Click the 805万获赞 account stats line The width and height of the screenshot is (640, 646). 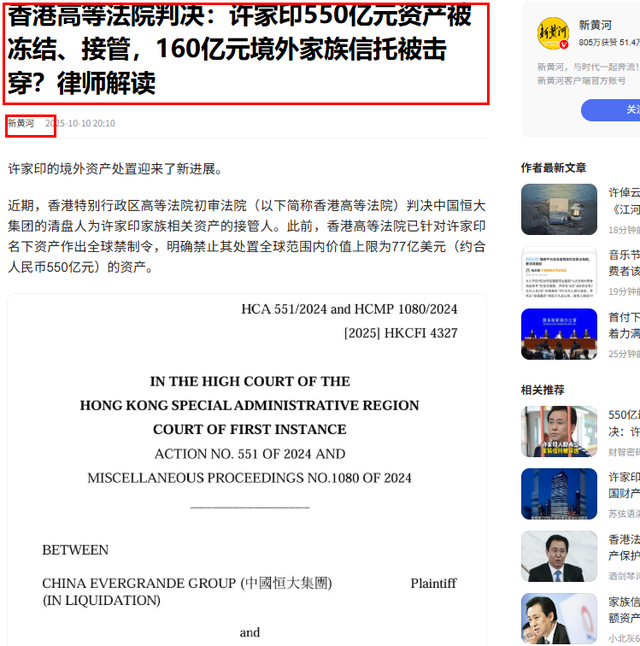coord(609,42)
